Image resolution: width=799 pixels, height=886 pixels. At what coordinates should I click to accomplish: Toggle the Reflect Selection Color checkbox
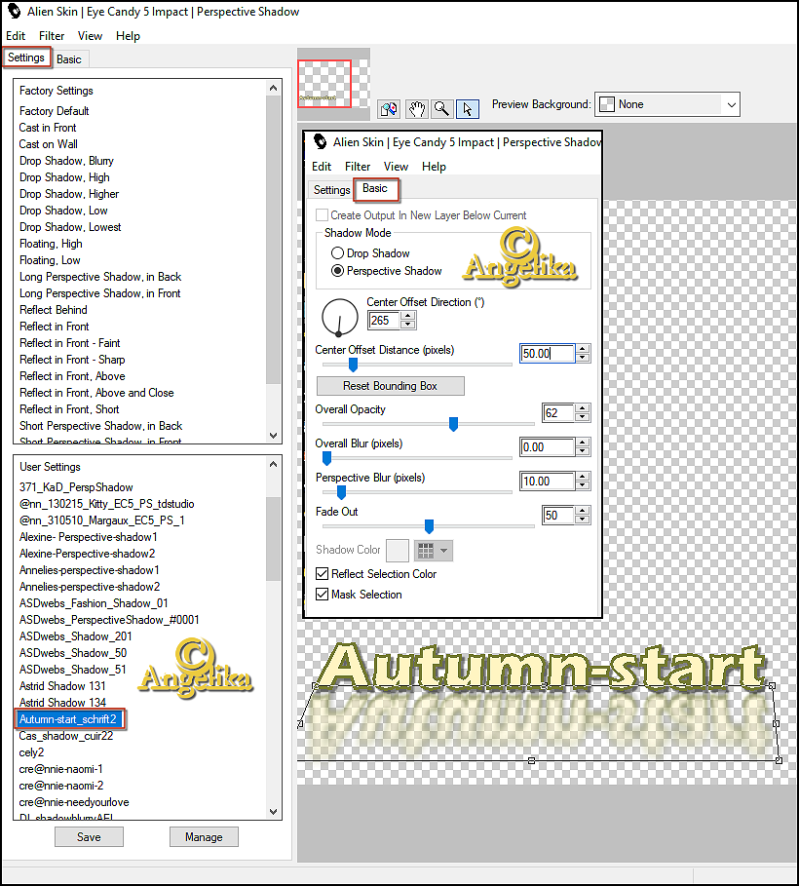point(322,574)
